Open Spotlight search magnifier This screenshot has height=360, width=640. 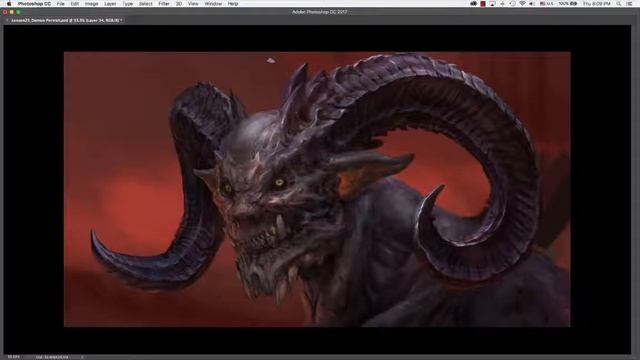pyautogui.click(x=619, y=4)
